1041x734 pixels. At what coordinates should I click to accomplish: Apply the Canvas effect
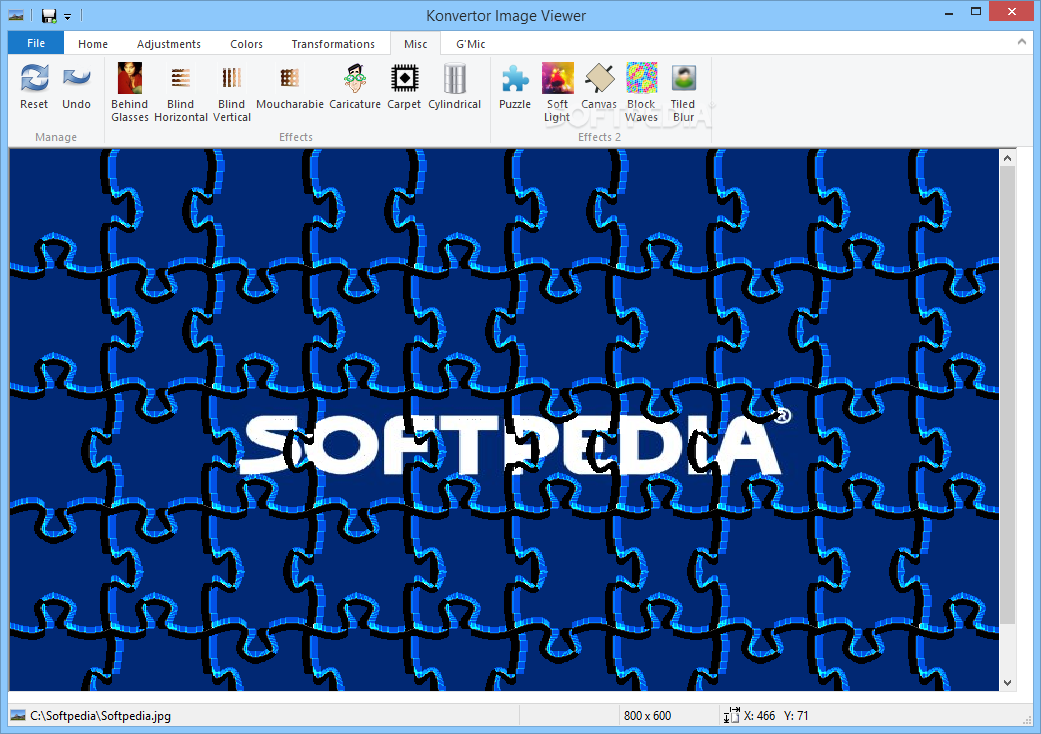(x=599, y=87)
